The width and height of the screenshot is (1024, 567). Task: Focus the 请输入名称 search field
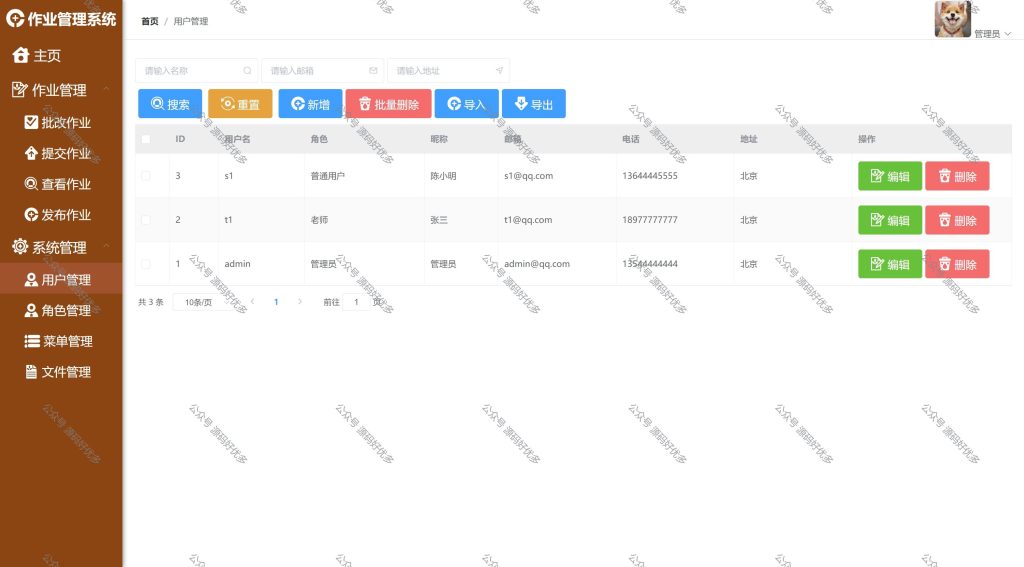197,71
